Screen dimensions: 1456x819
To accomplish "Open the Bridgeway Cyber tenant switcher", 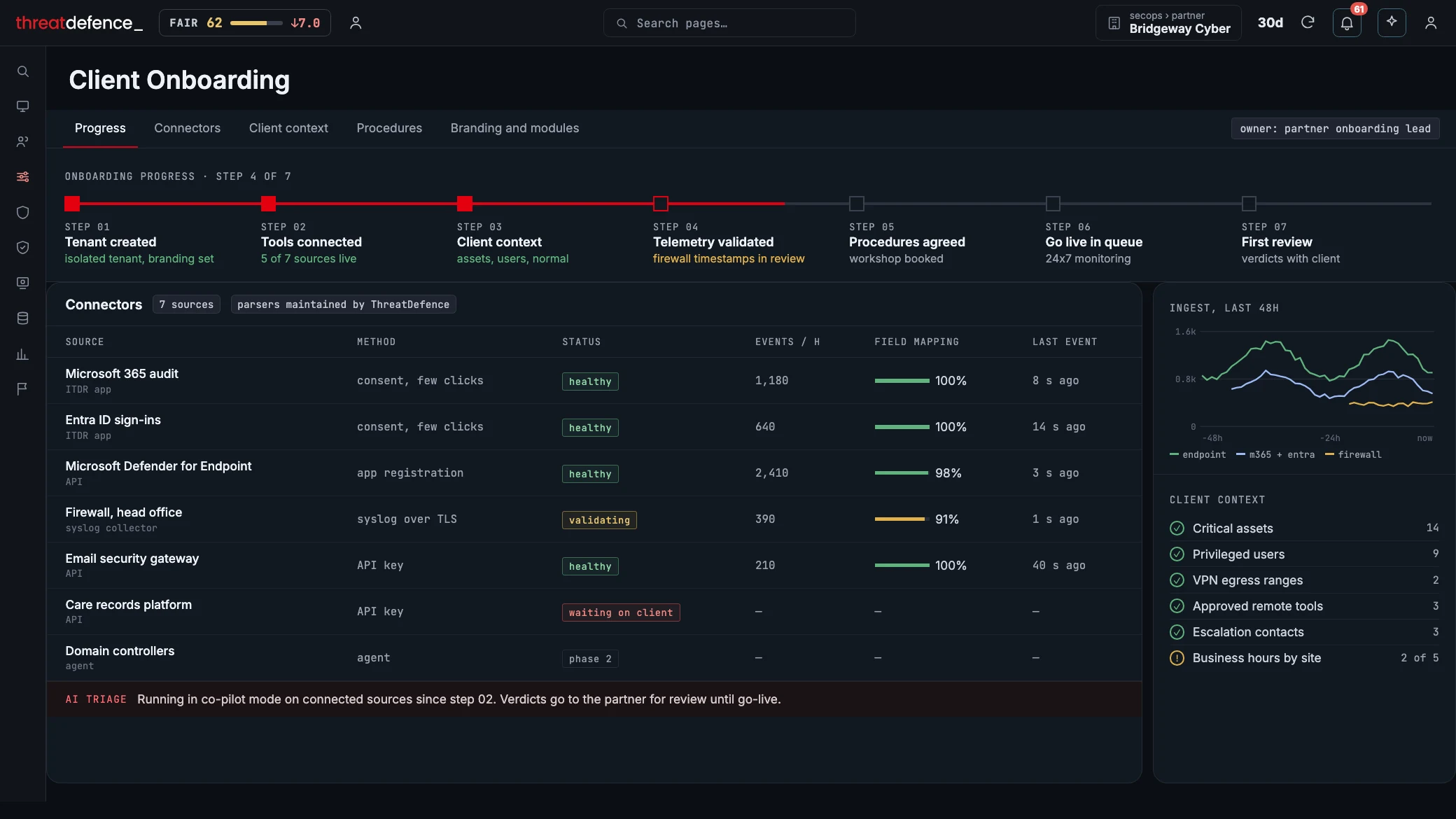I will coord(1168,23).
